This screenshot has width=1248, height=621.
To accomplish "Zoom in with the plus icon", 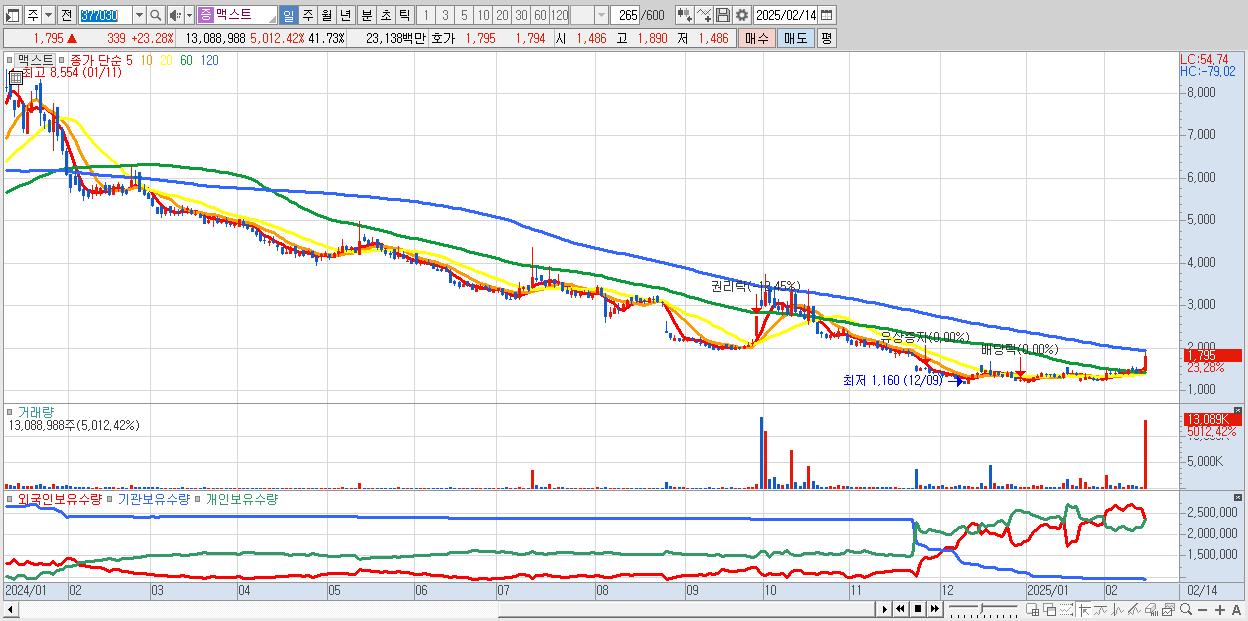I will click(1220, 610).
